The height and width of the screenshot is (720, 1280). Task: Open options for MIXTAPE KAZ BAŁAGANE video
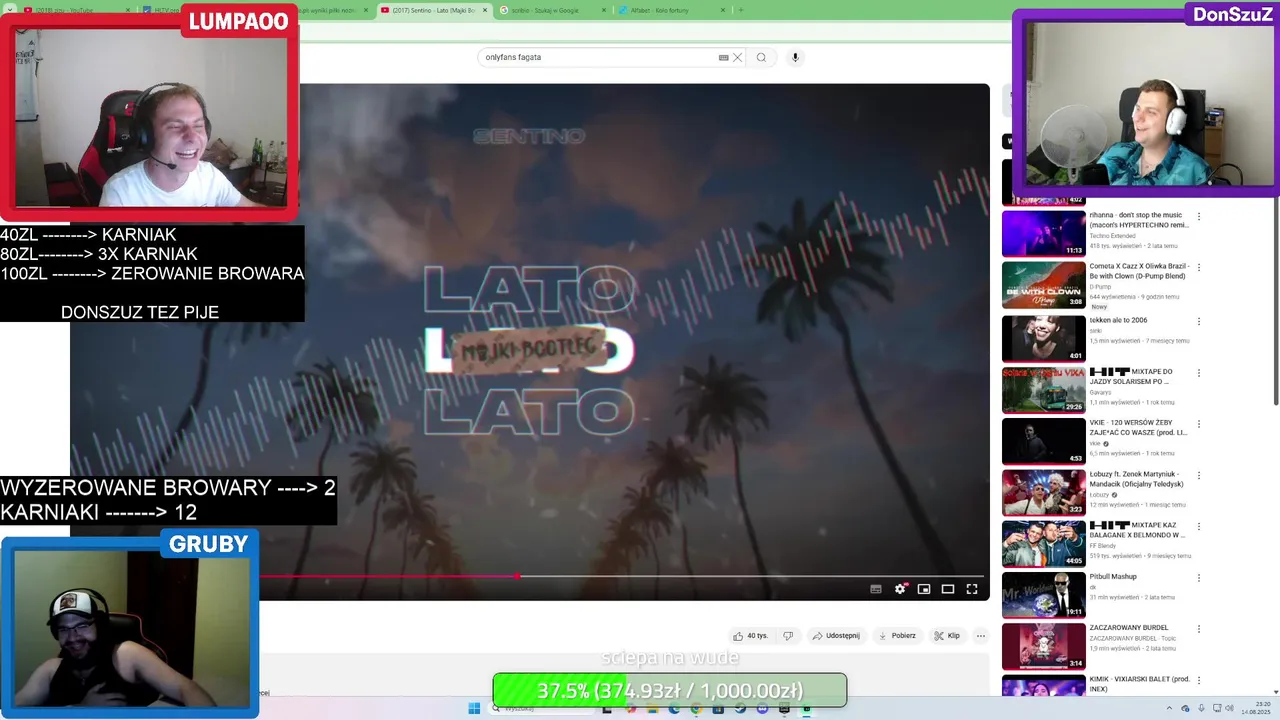(x=1199, y=526)
